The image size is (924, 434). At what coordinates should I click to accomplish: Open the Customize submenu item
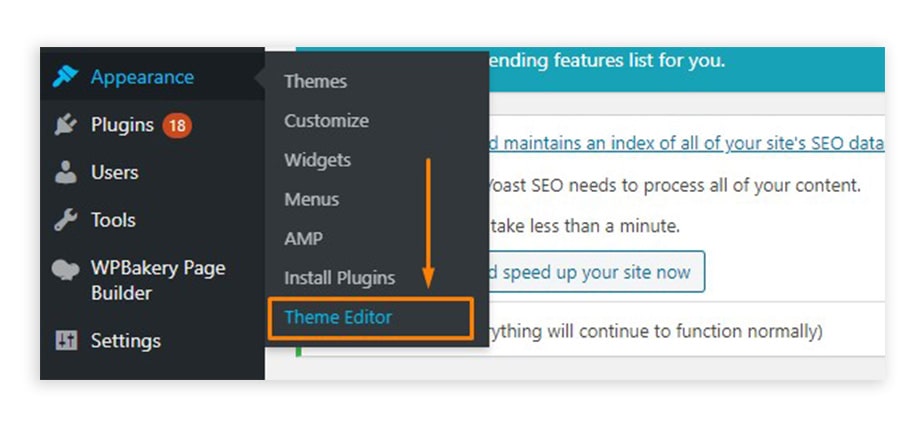pyautogui.click(x=326, y=121)
